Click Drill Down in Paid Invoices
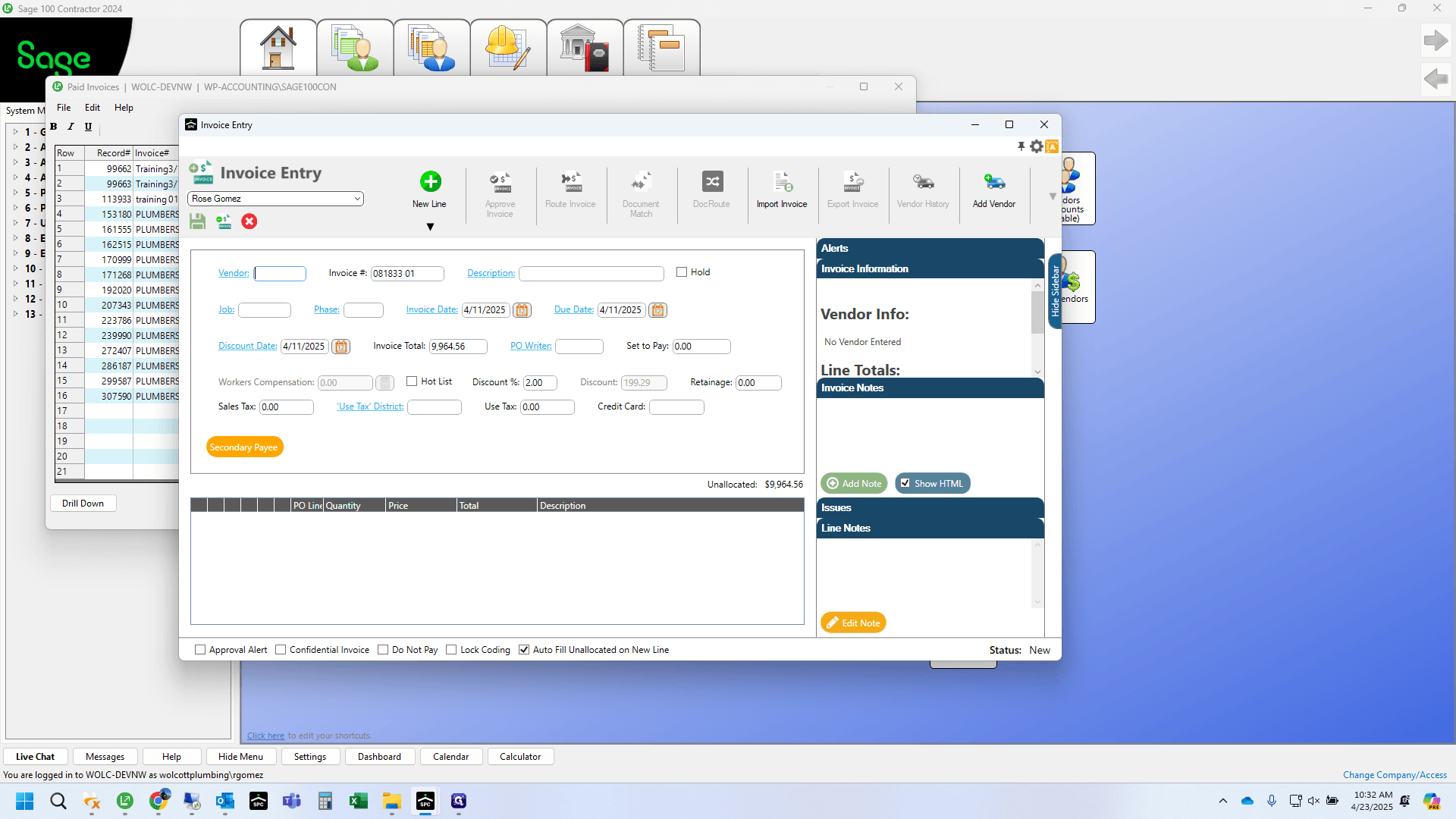The image size is (1456, 819). tap(83, 504)
